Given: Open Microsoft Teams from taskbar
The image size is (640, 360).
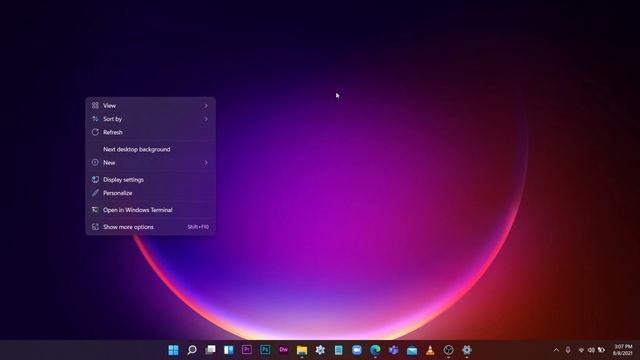Looking at the screenshot, I should click(393, 350).
